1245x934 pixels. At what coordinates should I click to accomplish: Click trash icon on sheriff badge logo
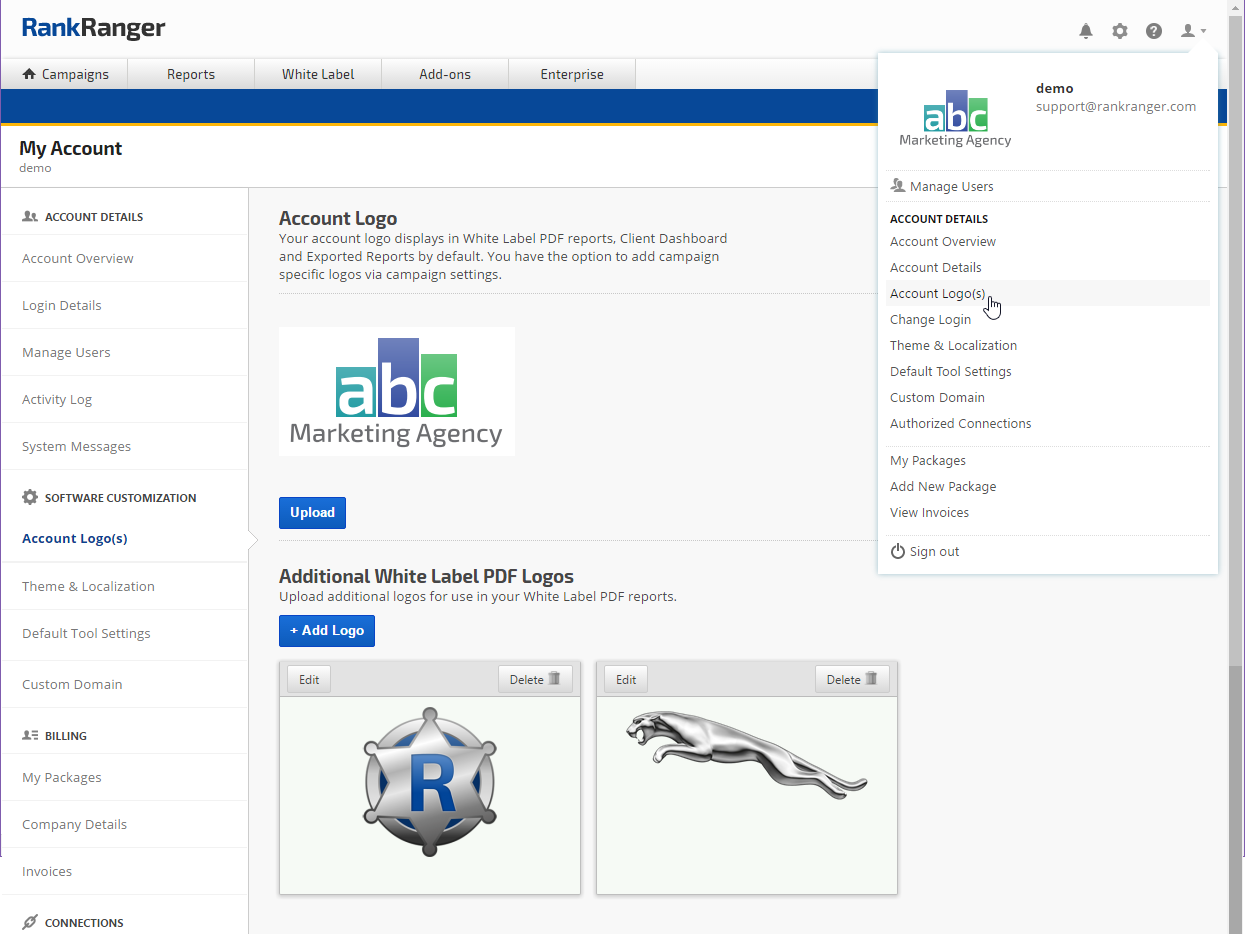[x=554, y=679]
